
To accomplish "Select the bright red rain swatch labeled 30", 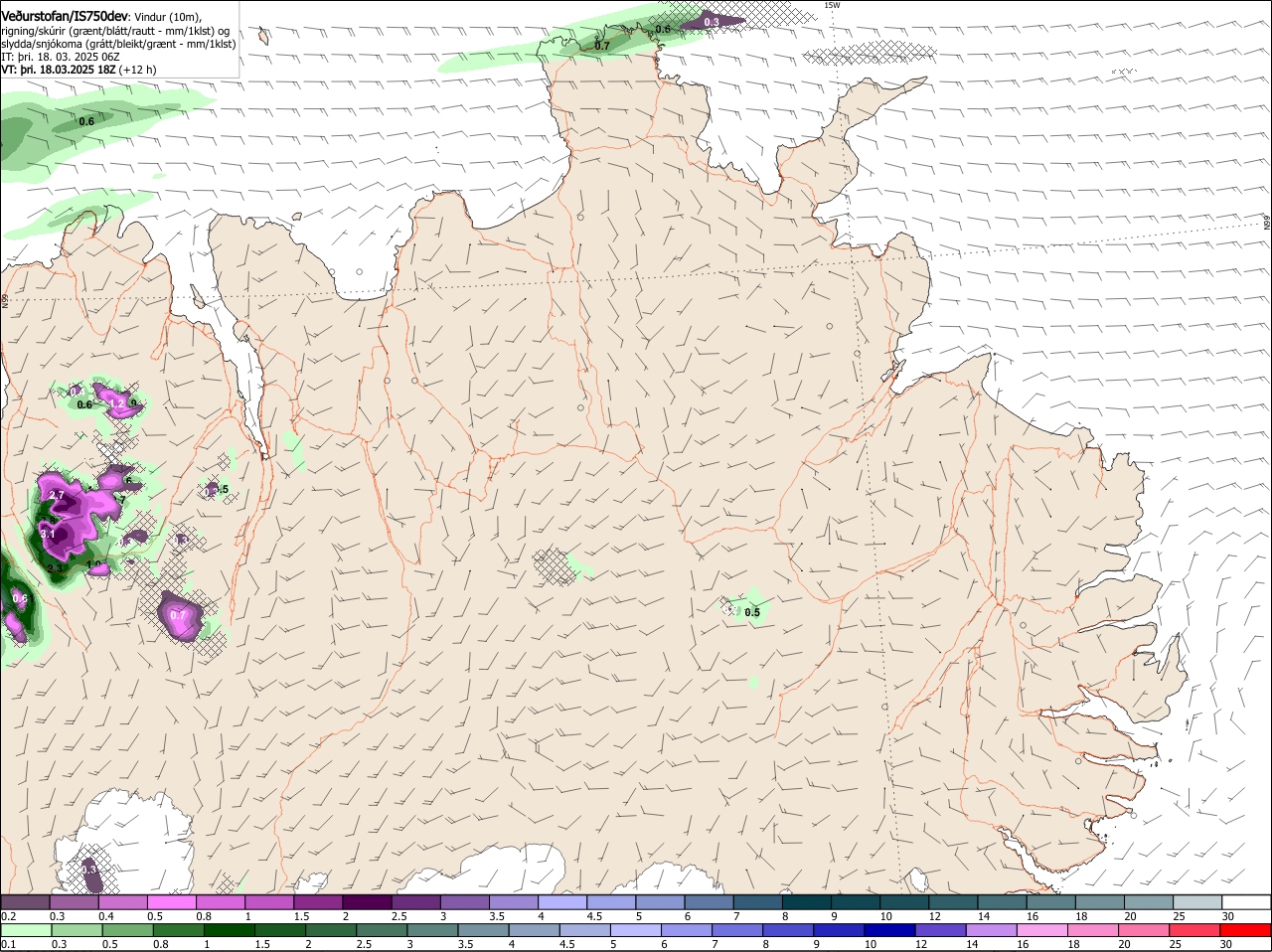I will point(1246,930).
